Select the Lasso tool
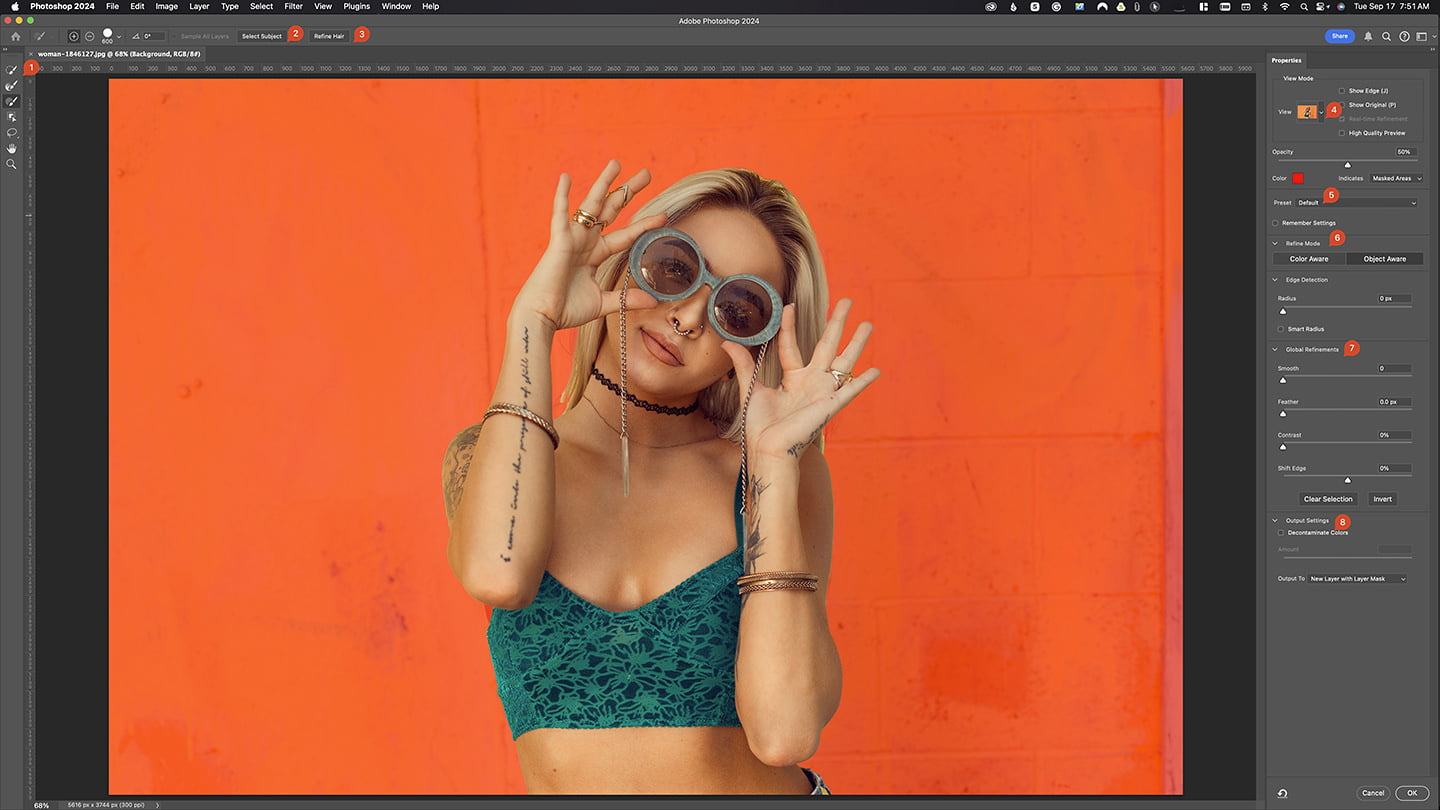The image size is (1440, 810). 12,132
